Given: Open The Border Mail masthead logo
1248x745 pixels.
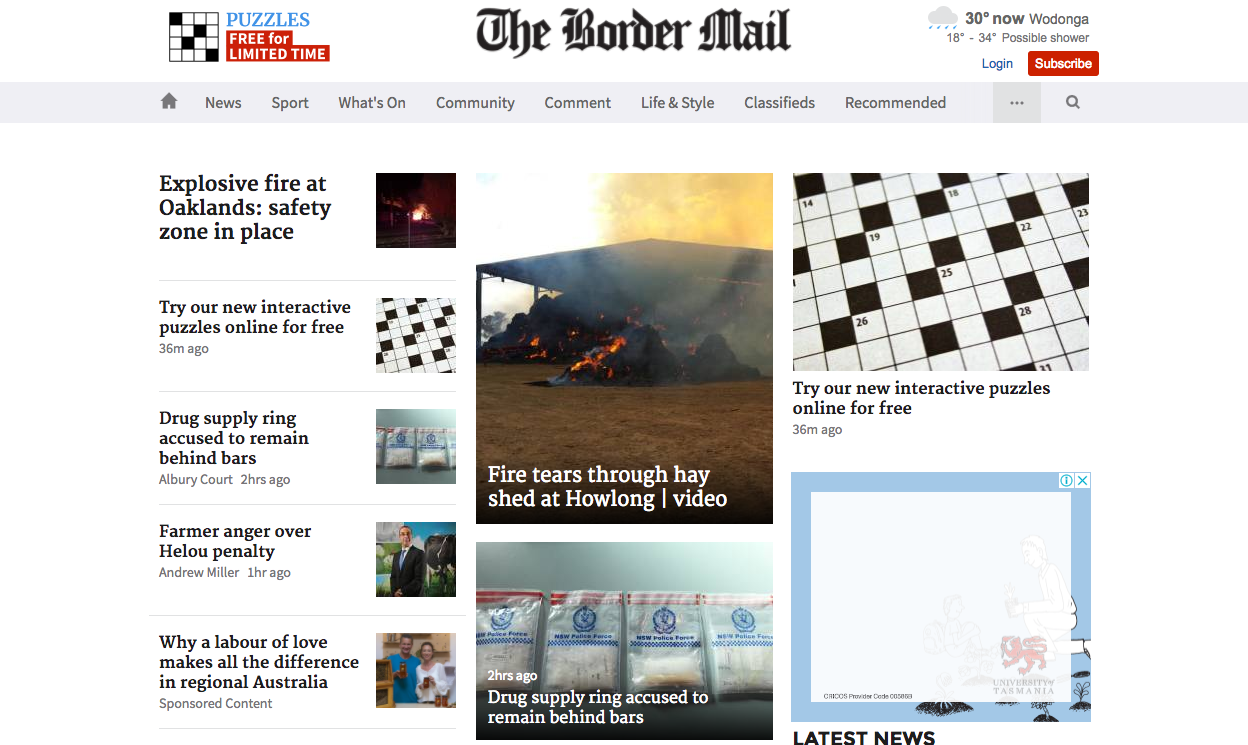Looking at the screenshot, I should [x=633, y=31].
